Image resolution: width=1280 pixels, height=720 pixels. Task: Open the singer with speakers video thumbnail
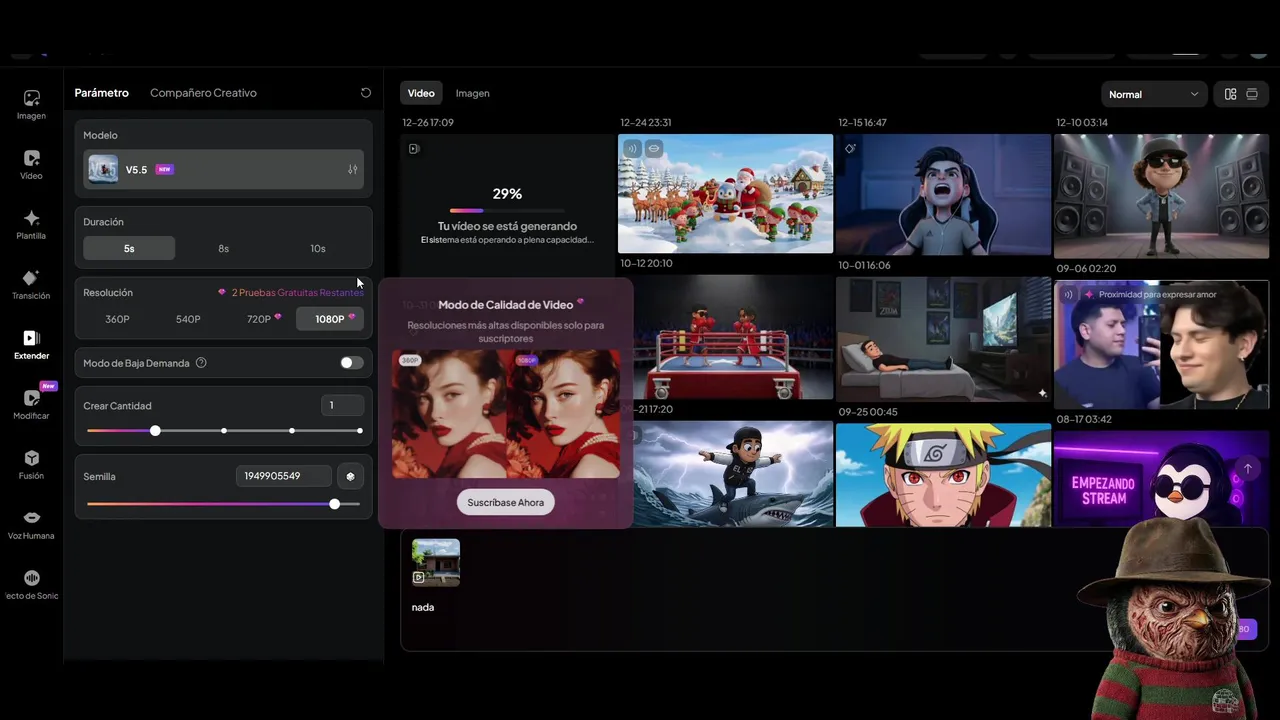click(x=1161, y=196)
